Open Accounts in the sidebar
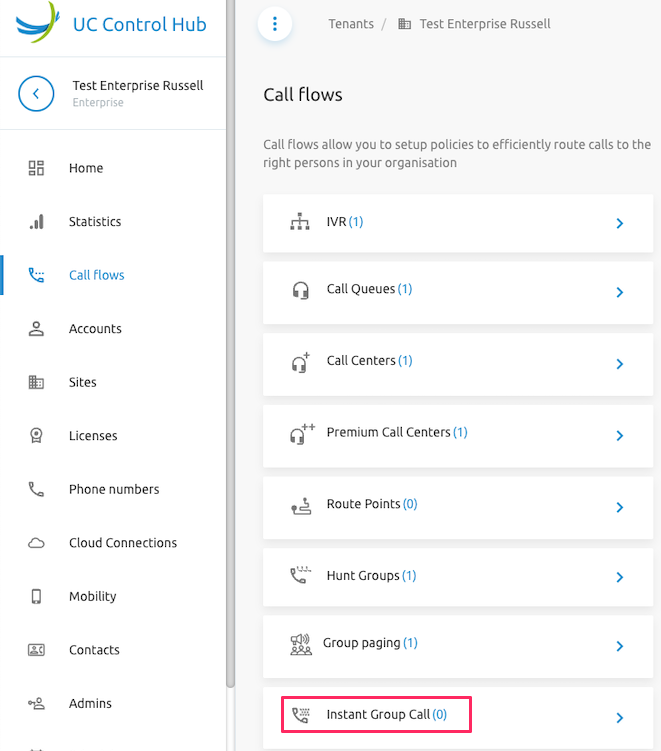 click(95, 329)
